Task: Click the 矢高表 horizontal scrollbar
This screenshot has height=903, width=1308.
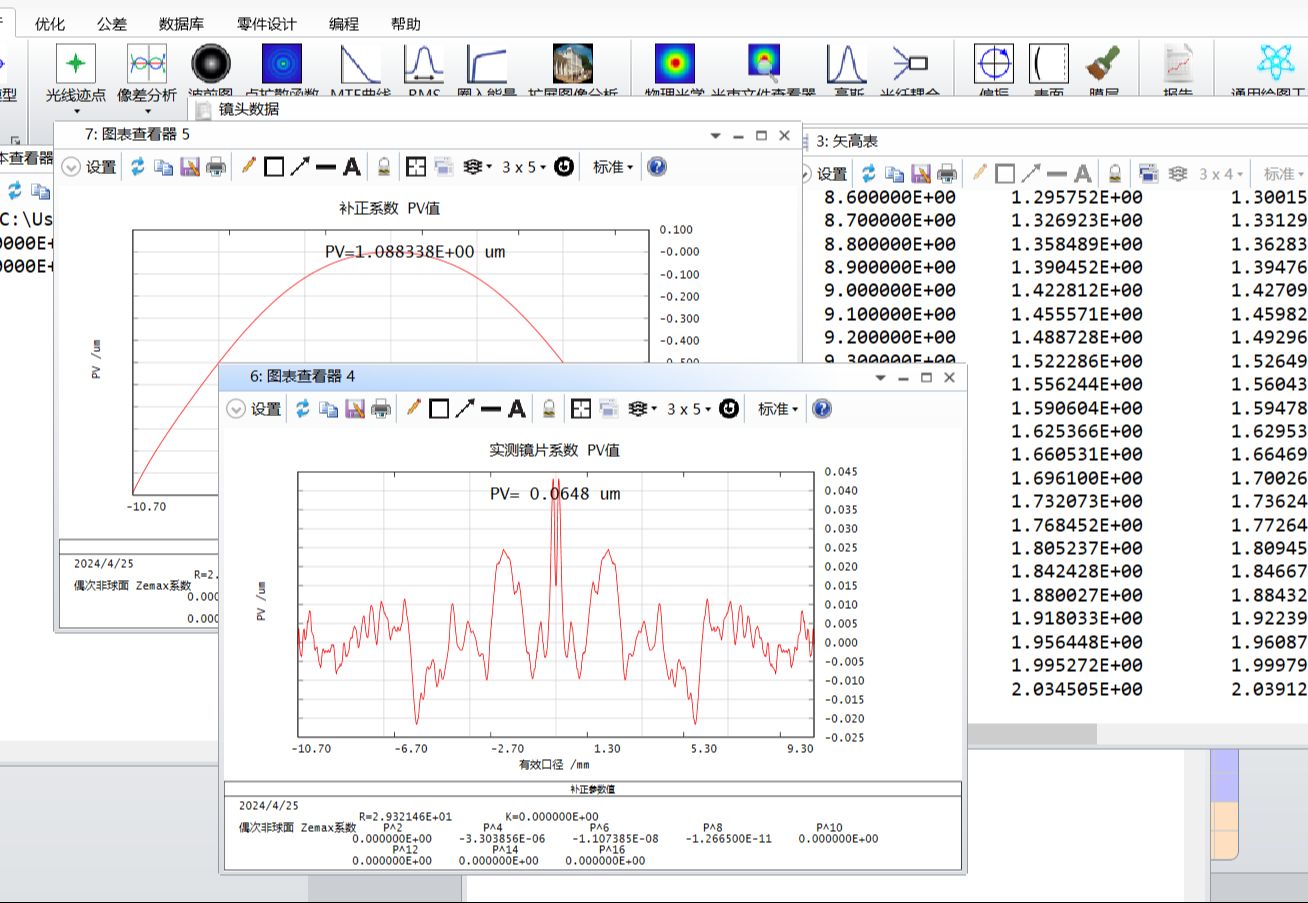Action: (x=1032, y=734)
